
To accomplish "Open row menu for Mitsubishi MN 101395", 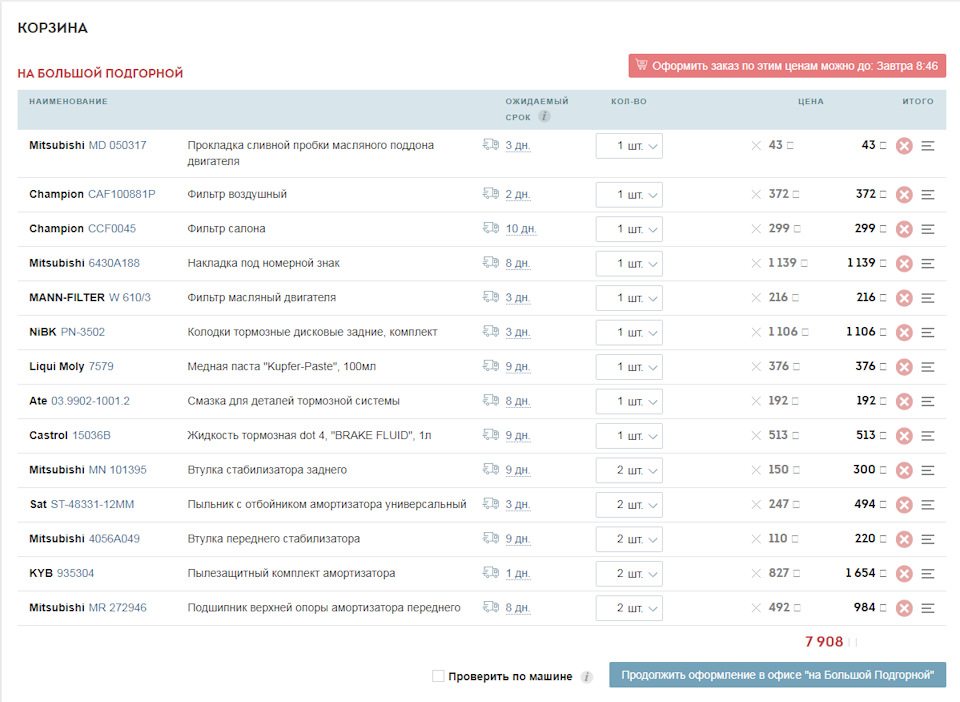I will tap(928, 470).
